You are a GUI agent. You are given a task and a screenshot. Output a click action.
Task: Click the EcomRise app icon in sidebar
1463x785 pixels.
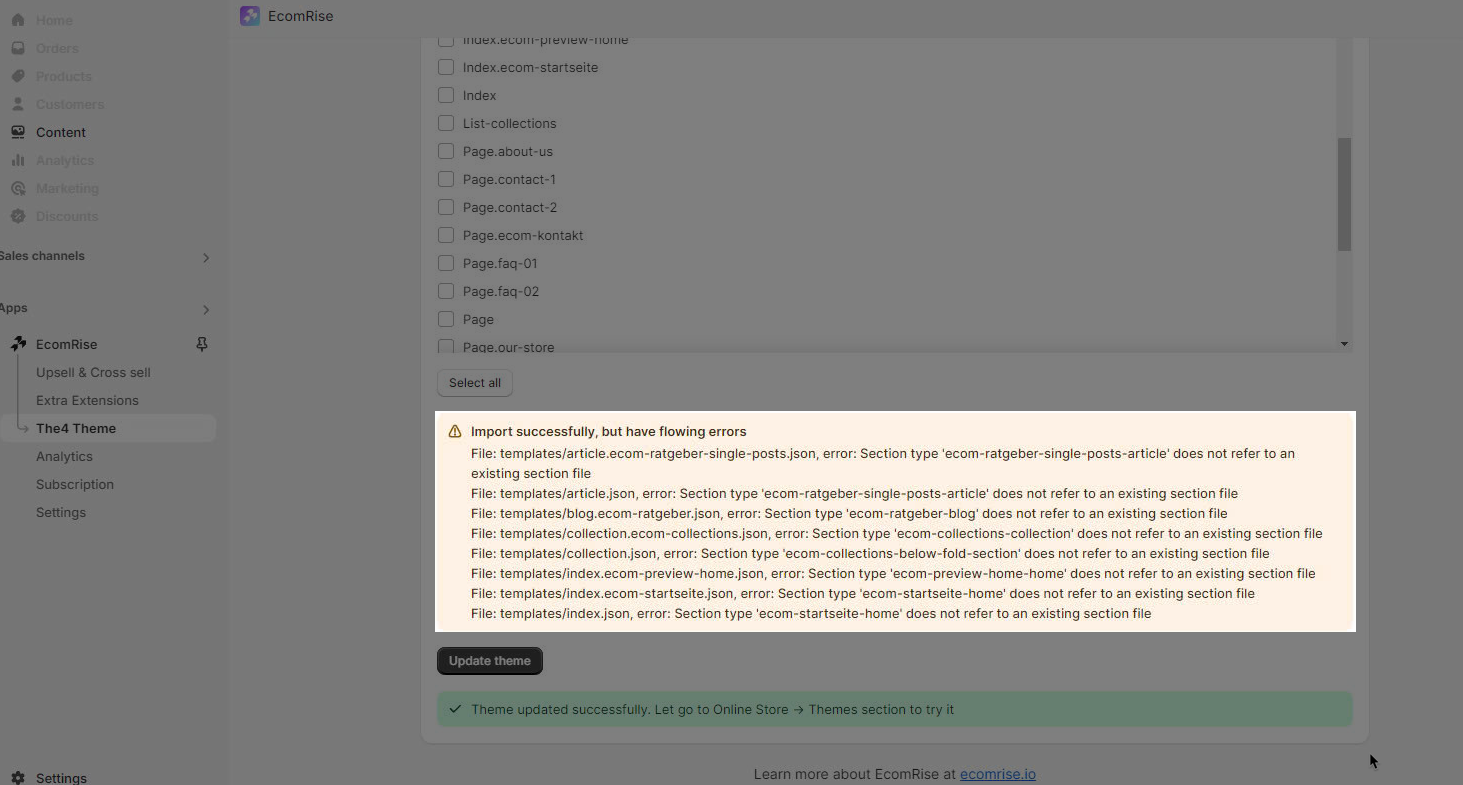coord(18,344)
